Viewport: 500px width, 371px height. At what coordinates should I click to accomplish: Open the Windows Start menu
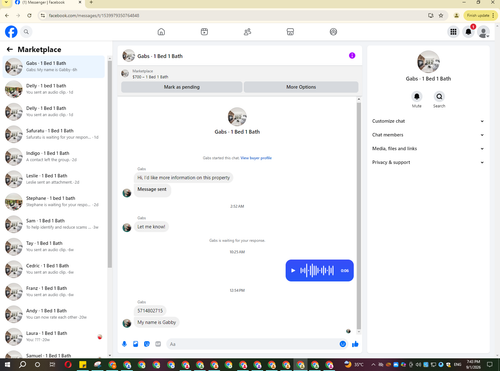[x=7, y=365]
